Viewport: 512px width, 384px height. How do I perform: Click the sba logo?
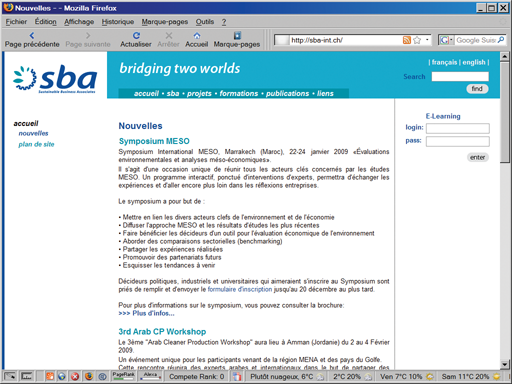point(55,79)
